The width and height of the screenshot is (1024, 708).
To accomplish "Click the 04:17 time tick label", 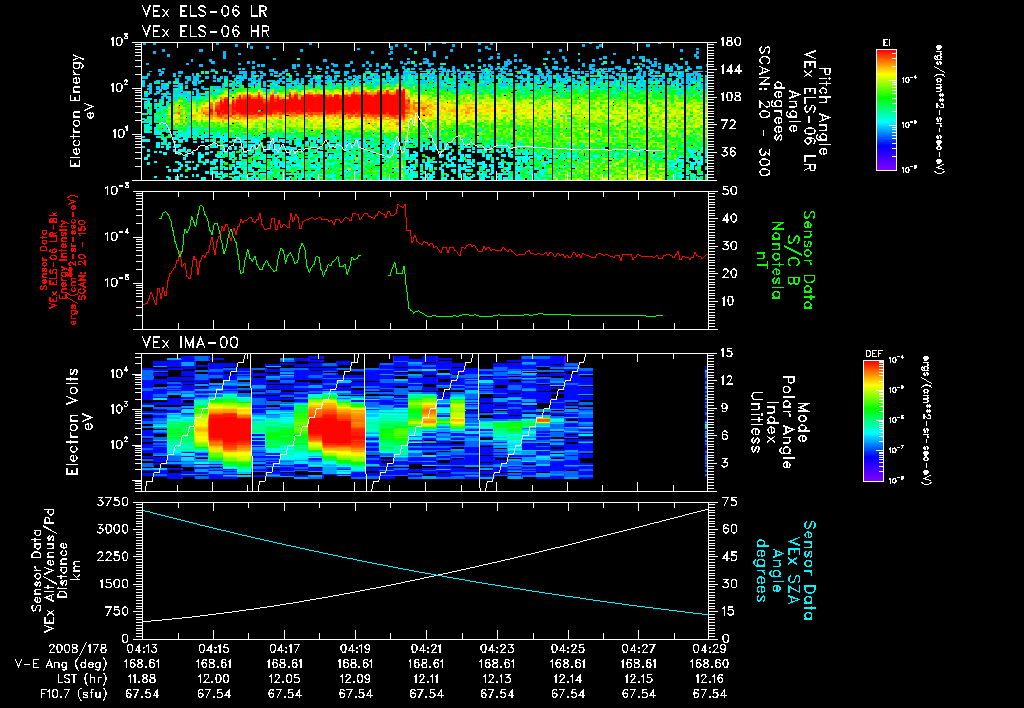I will (x=284, y=649).
